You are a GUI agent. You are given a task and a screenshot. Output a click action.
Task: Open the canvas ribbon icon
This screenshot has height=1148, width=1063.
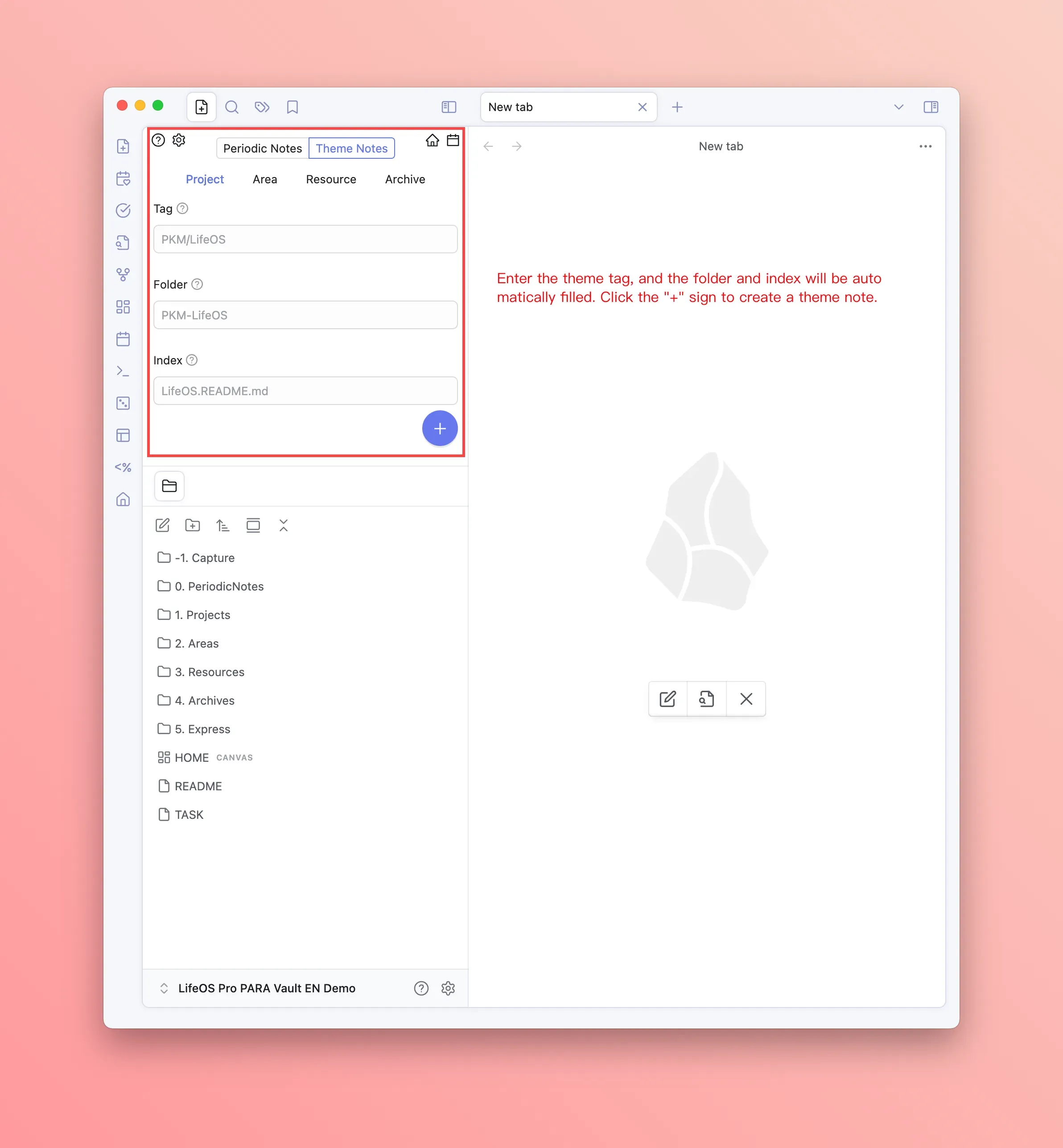(x=123, y=307)
